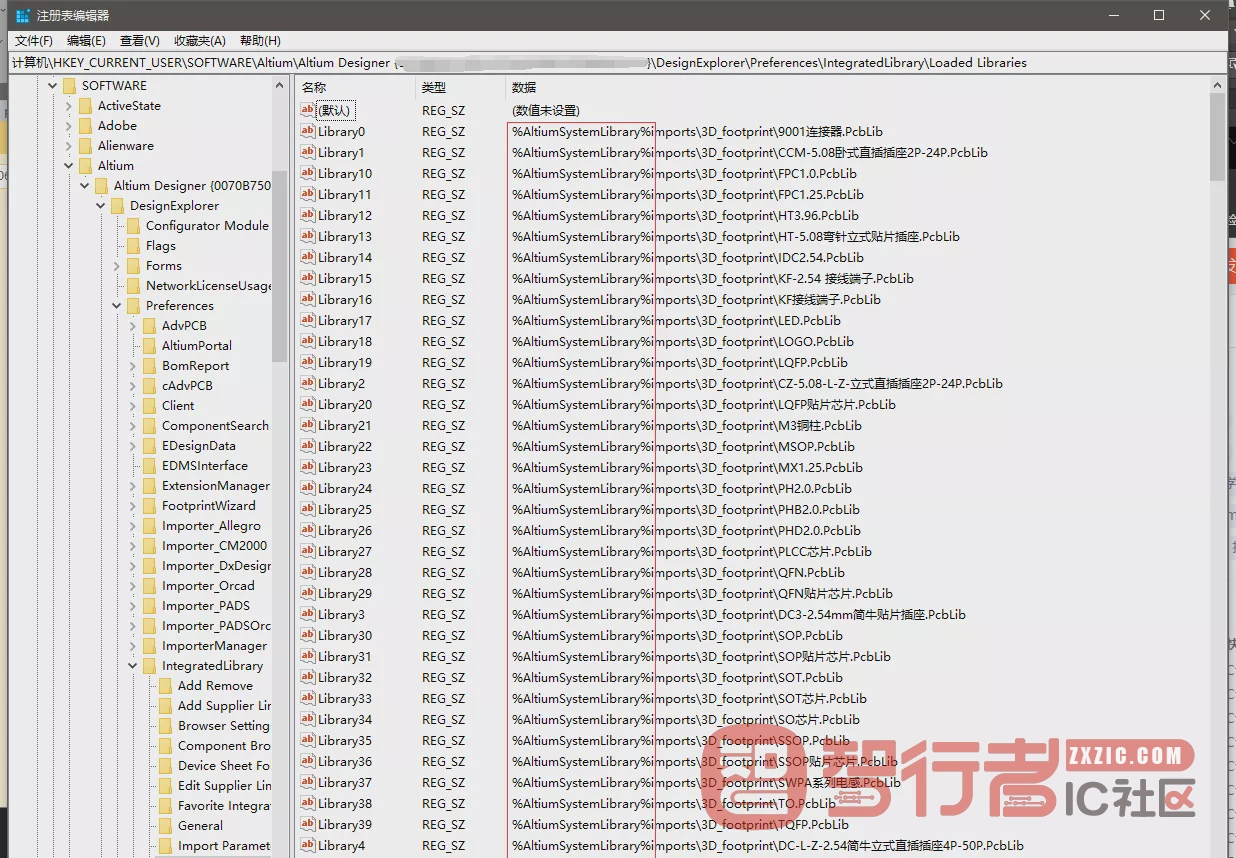Screen dimensions: 1236x858
Task: Select the SOFTWARE folder icon
Action: click(x=70, y=86)
